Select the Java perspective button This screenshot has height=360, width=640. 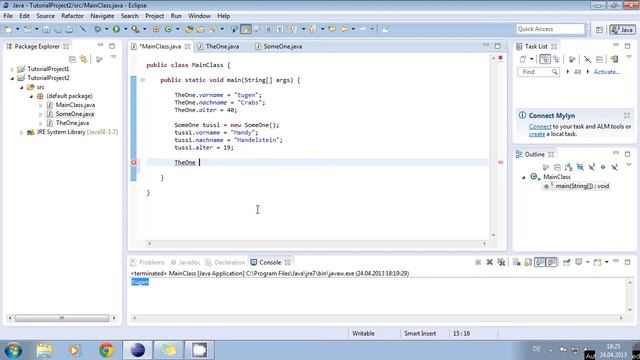[622, 30]
